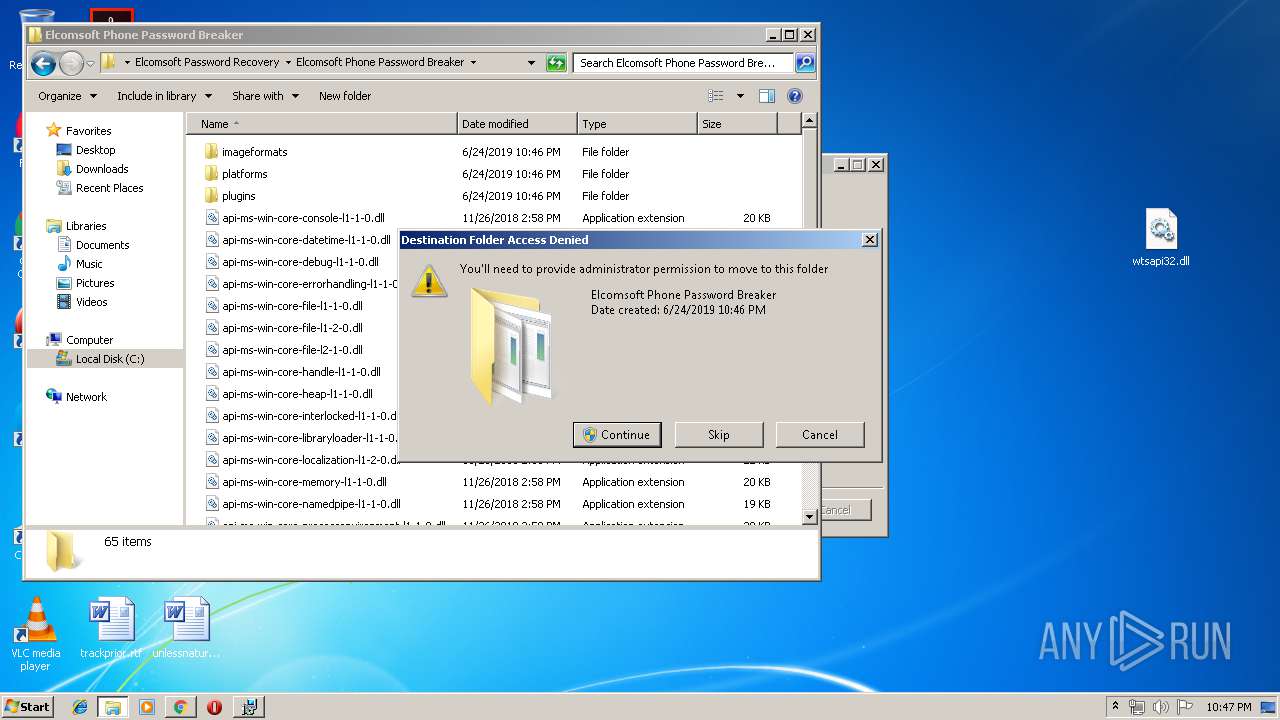Select the trackprior.rtf desktop document
The height and width of the screenshot is (720, 1280).
[111, 628]
